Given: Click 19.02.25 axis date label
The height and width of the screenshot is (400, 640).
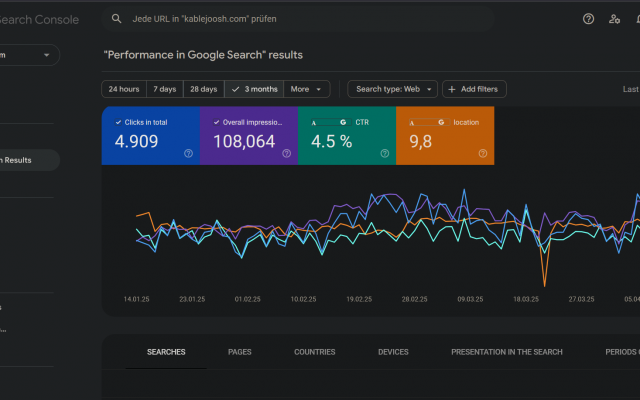Looking at the screenshot, I should (359, 299).
